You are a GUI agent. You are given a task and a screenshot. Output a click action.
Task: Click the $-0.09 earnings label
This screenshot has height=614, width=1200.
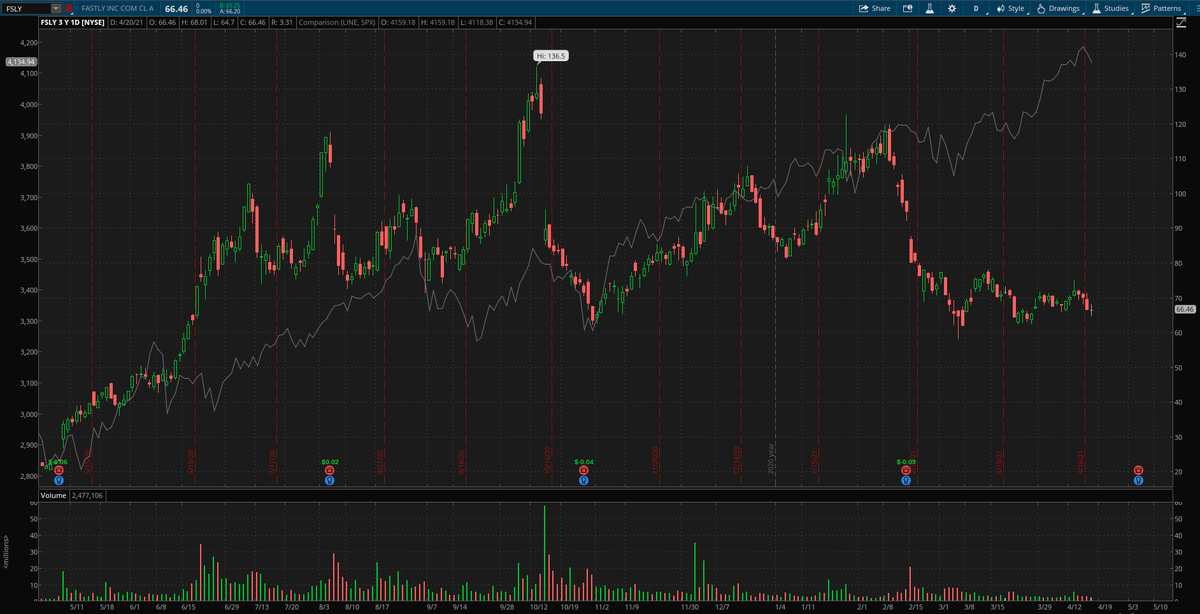click(x=907, y=461)
